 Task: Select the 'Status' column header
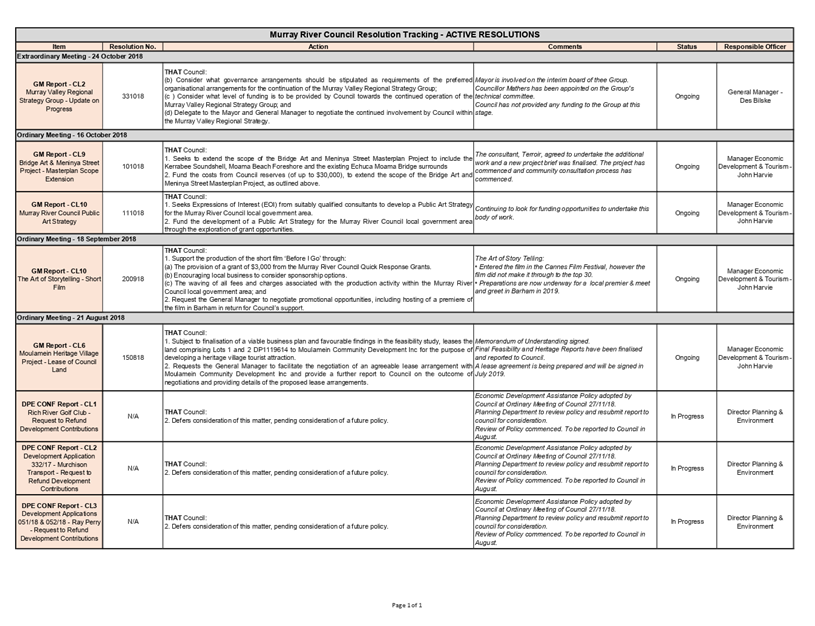pyautogui.click(x=687, y=46)
